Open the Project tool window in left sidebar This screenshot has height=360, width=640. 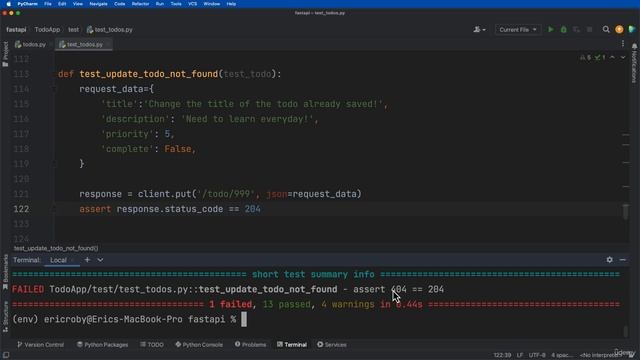click(x=5, y=54)
